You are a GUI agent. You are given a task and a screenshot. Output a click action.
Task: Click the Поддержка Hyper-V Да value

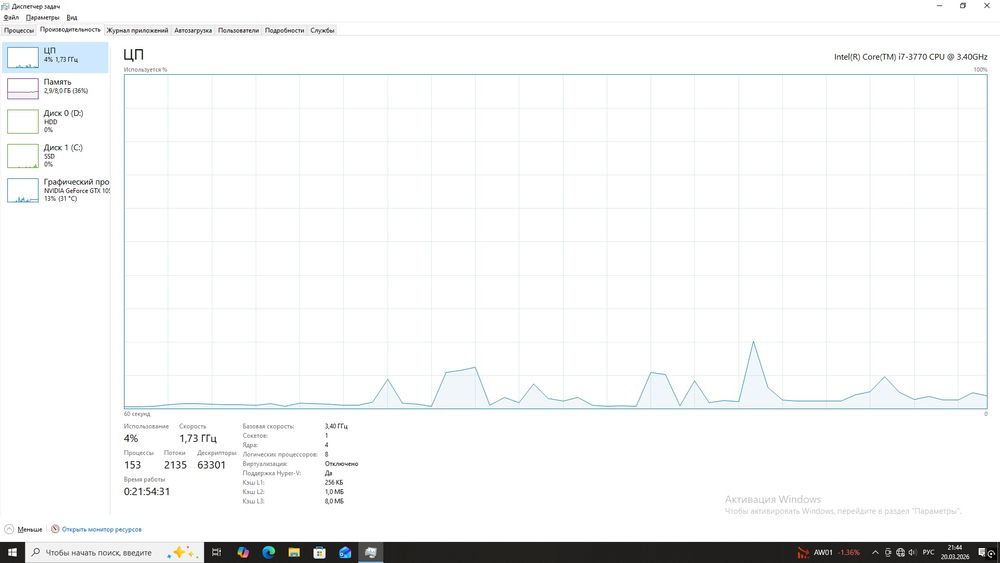(328, 473)
